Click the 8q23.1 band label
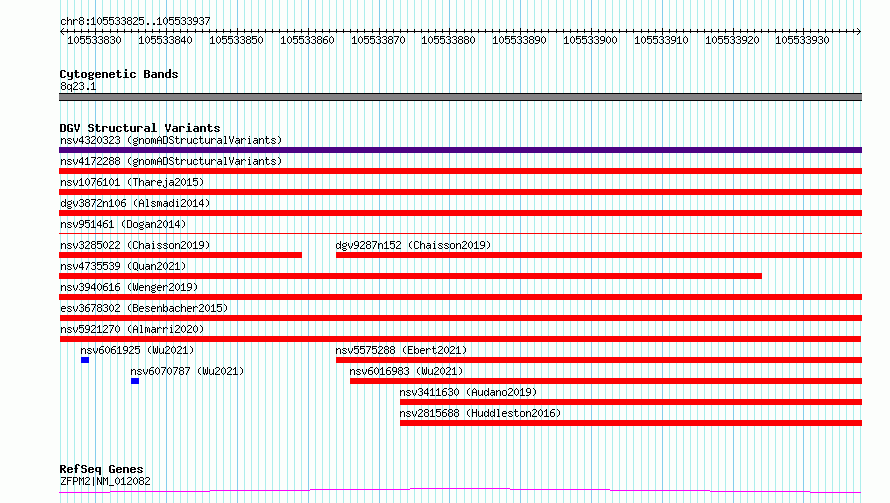 (78, 86)
